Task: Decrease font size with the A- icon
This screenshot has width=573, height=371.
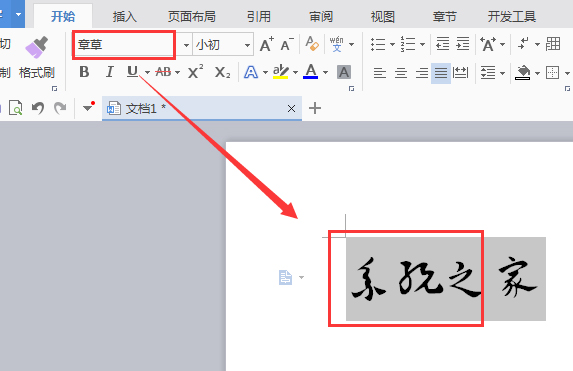Action: coord(287,45)
